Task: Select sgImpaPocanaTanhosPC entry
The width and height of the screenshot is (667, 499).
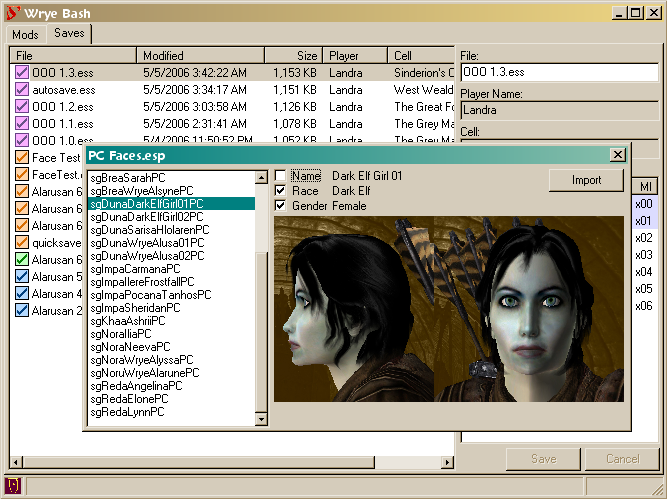Action: point(171,295)
